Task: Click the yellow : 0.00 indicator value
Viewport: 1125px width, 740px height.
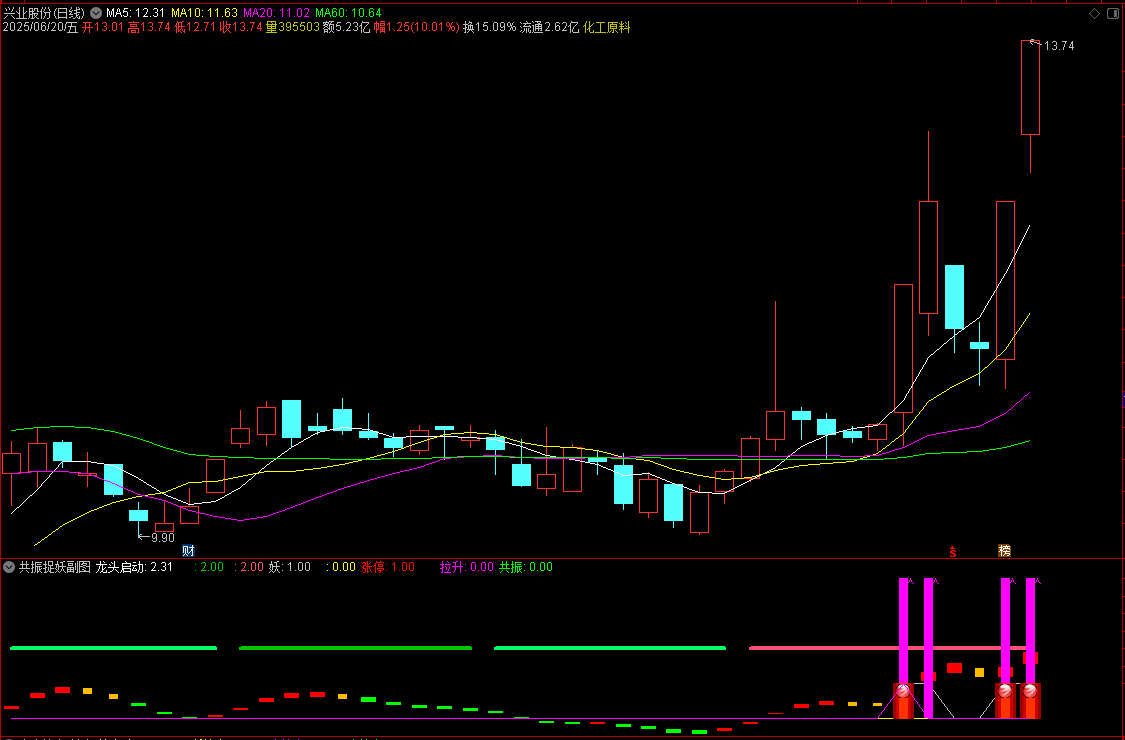Action: tap(341, 567)
